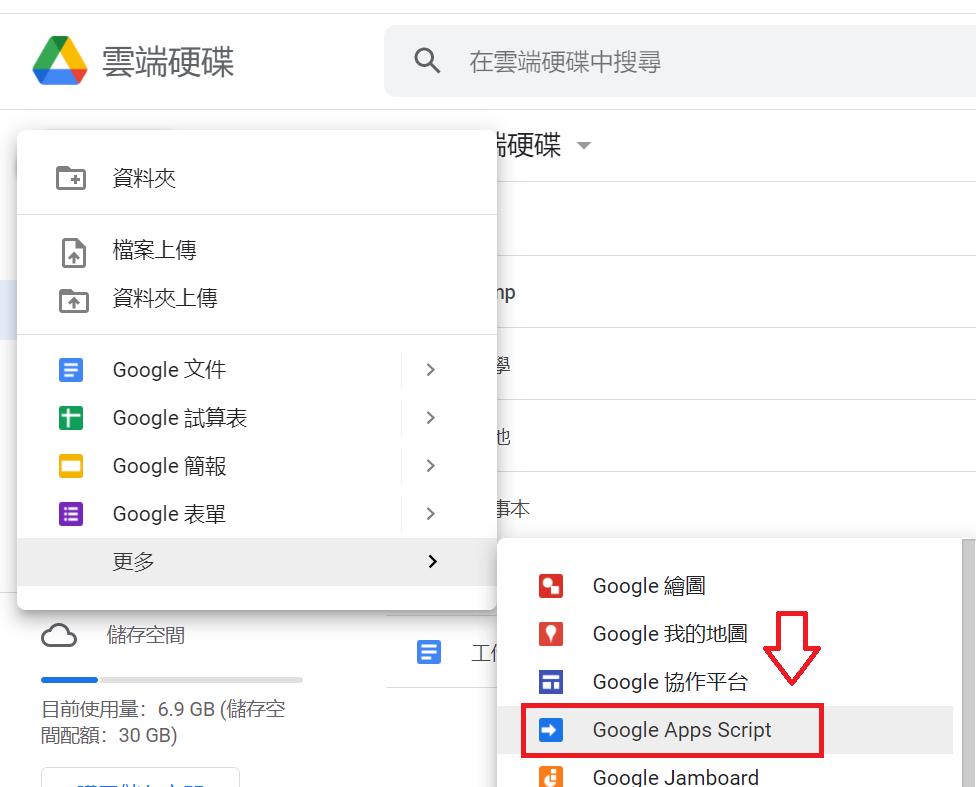Screen dimensions: 976x787
Task: Open the 儲存空間 storage link
Action: 146,636
